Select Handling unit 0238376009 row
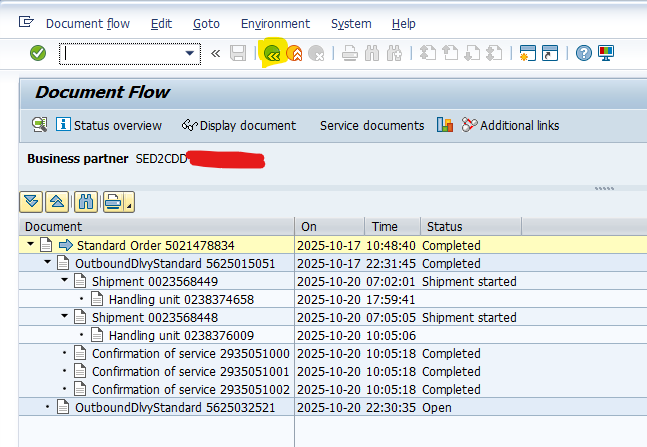 (333, 336)
